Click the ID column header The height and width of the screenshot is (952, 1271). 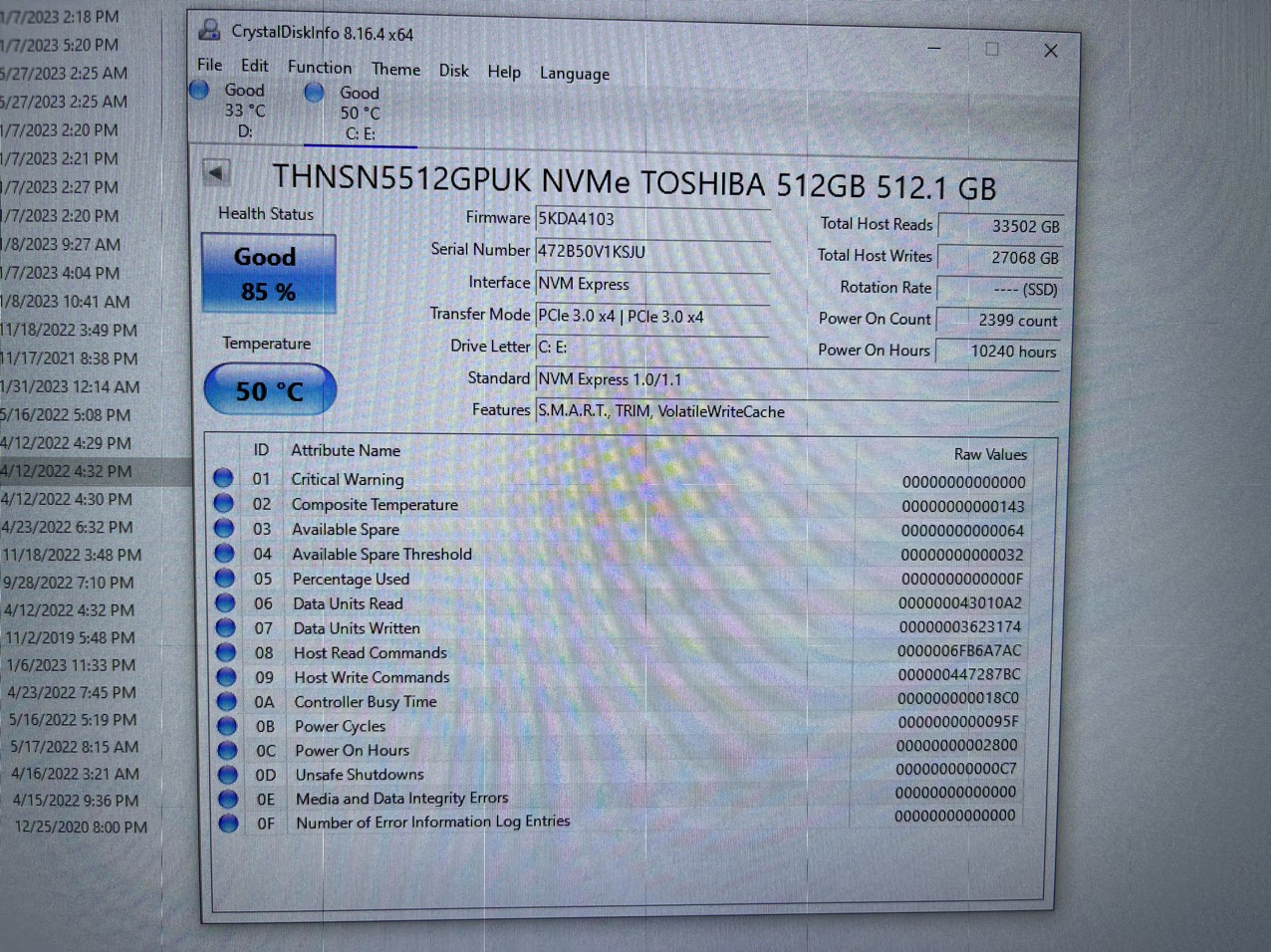(261, 450)
